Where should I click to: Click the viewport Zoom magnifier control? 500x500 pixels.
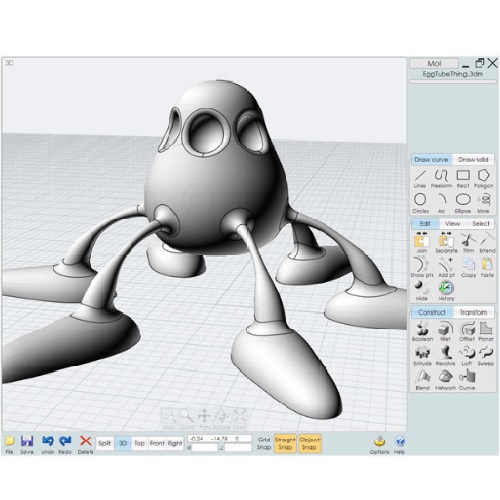click(187, 419)
